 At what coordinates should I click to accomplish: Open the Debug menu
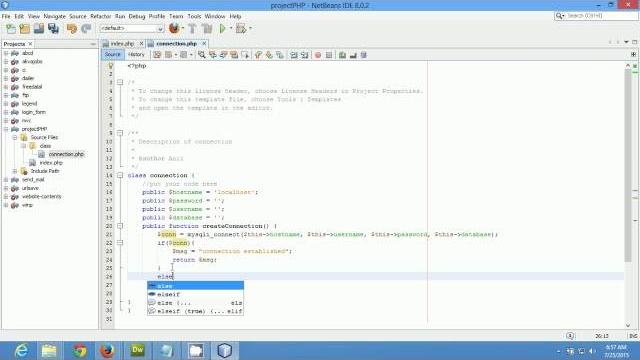coord(137,16)
